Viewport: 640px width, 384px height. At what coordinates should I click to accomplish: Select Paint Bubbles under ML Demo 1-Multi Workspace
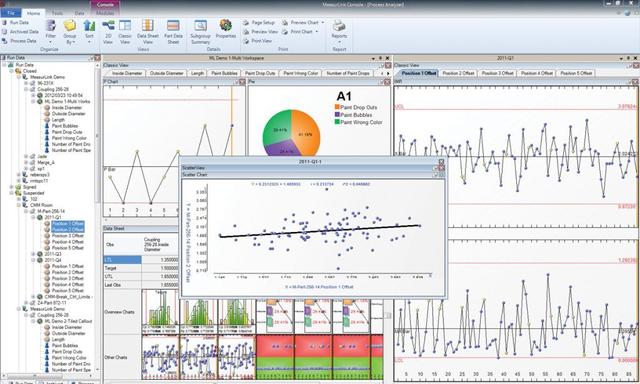[64, 126]
